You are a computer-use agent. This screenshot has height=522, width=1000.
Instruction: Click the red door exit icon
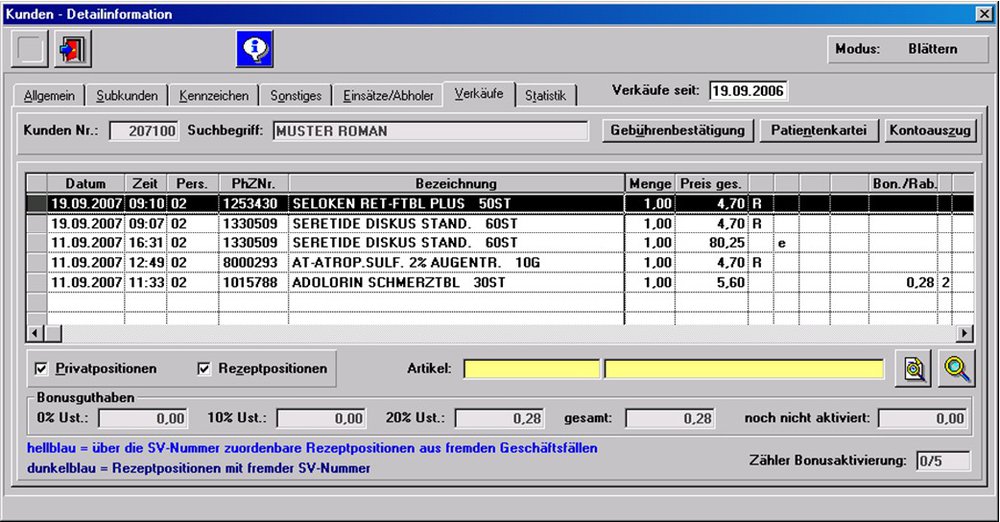[73, 48]
